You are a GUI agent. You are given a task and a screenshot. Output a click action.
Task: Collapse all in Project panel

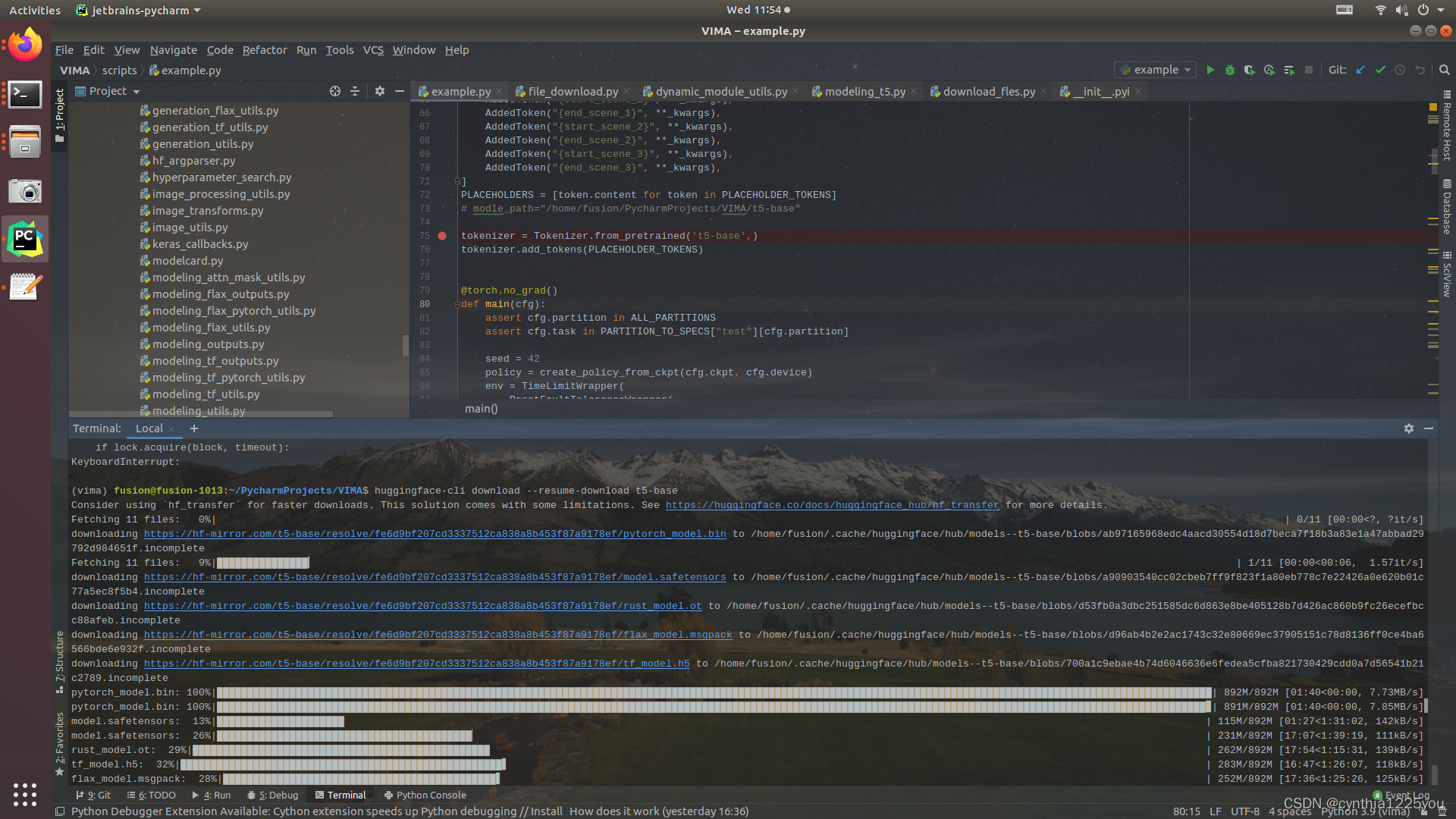(x=355, y=91)
